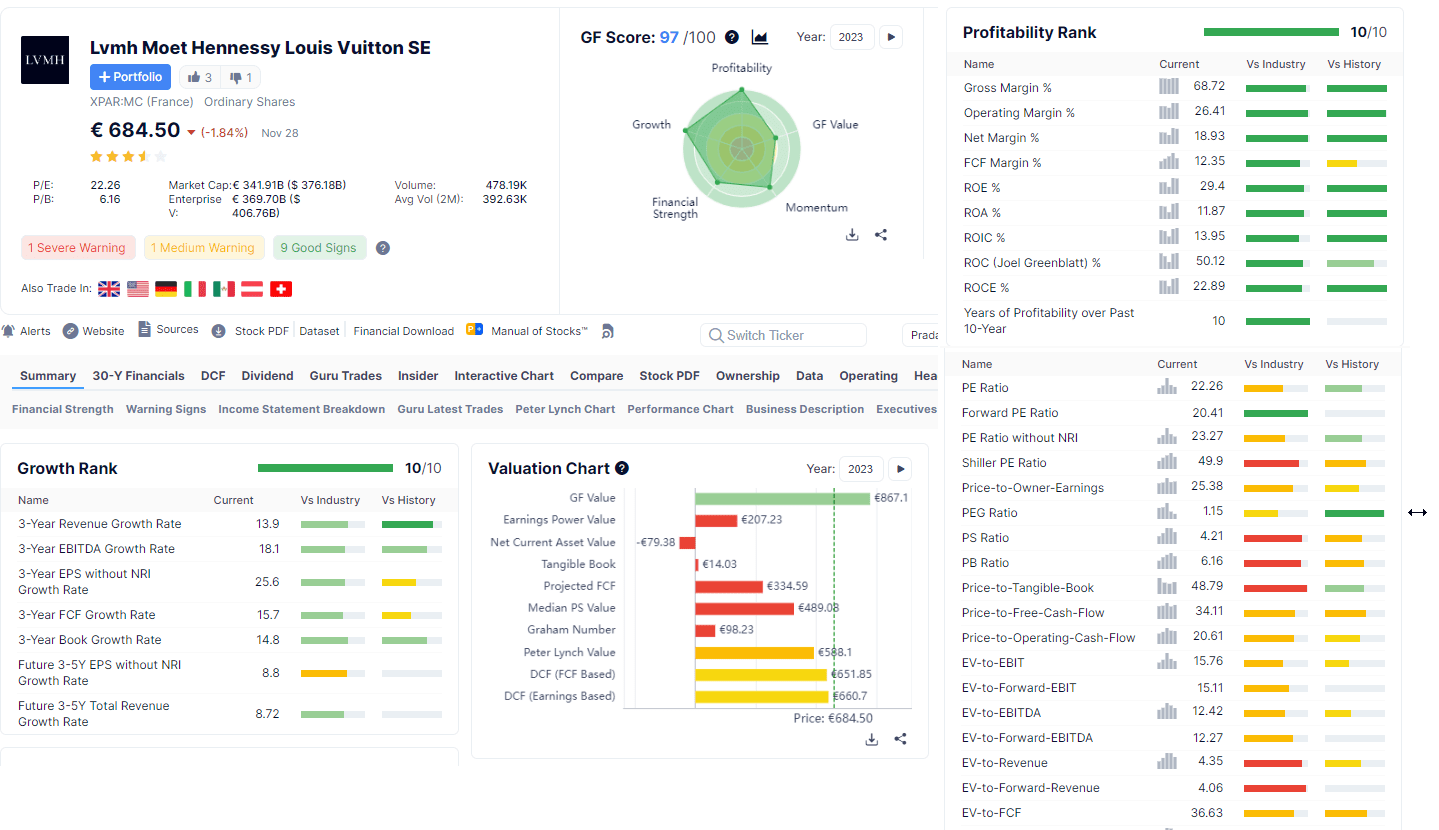Viewport: 1439px width, 830px height.
Task: Click the Peter Lynch Value bar
Action: [755, 652]
